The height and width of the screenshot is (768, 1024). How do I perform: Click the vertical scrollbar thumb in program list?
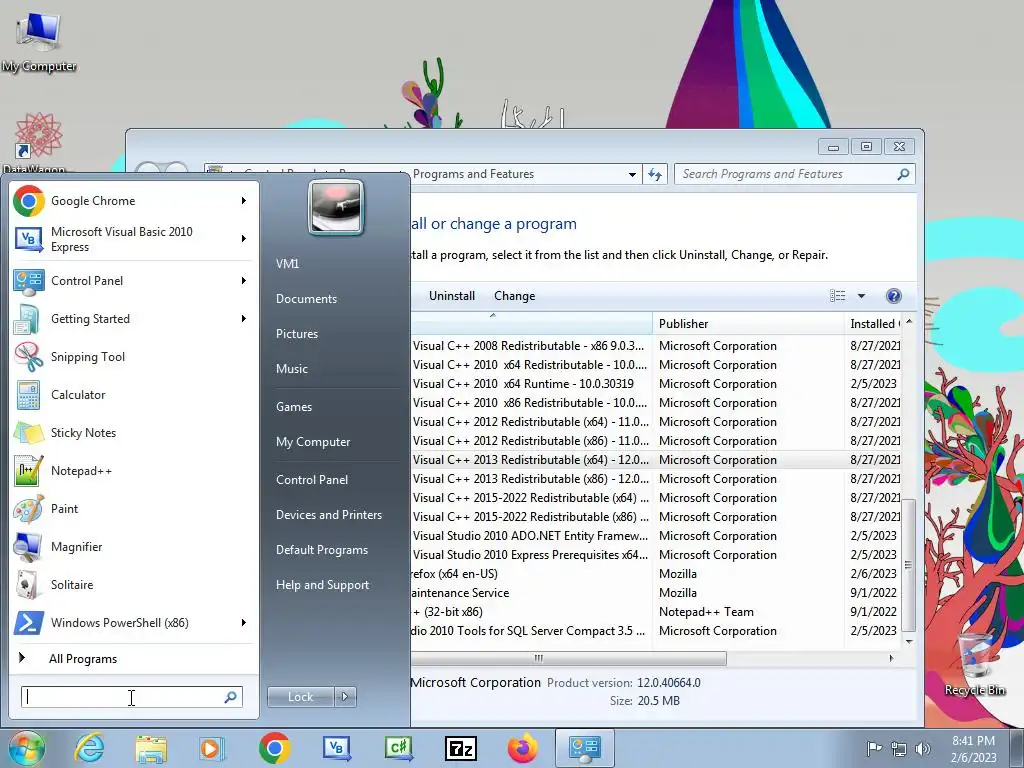pyautogui.click(x=908, y=565)
